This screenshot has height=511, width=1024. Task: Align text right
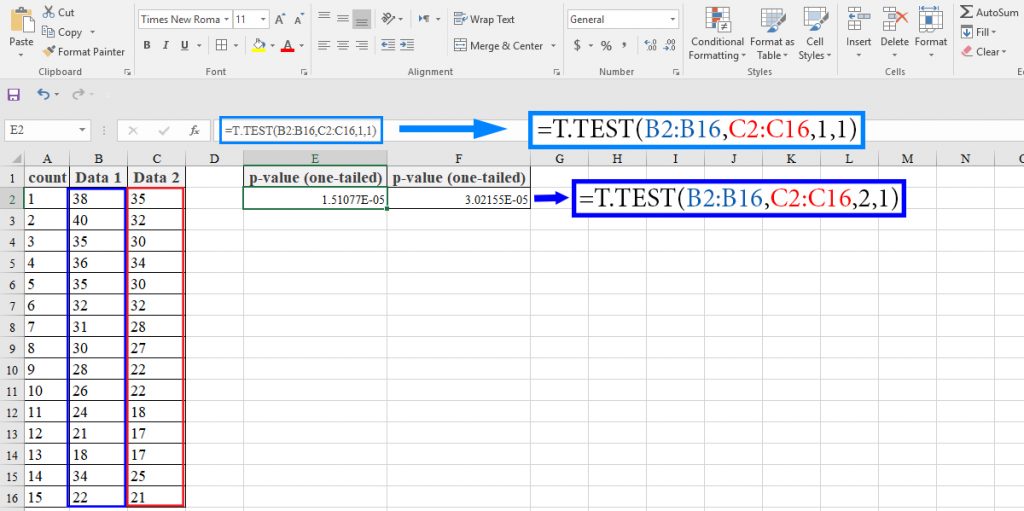(362, 46)
